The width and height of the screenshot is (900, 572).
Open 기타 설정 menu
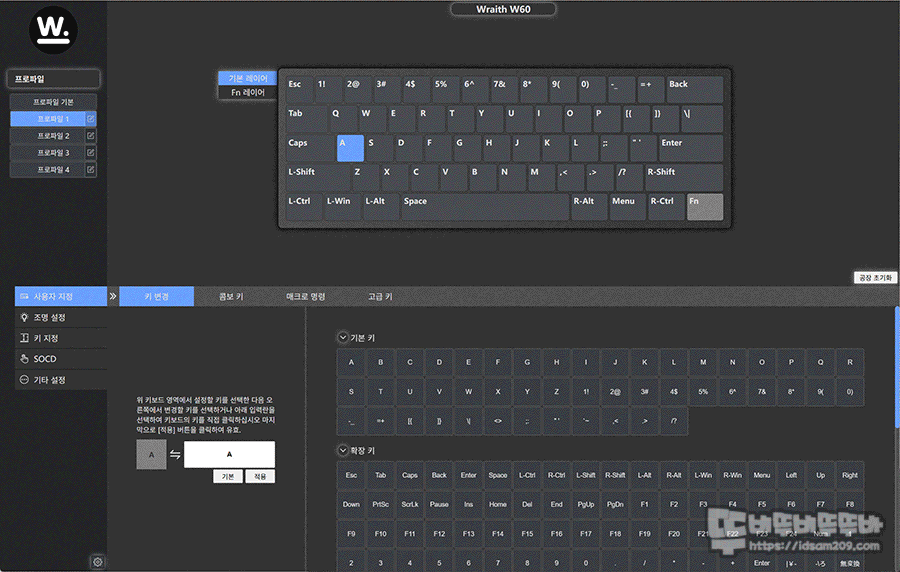61,380
